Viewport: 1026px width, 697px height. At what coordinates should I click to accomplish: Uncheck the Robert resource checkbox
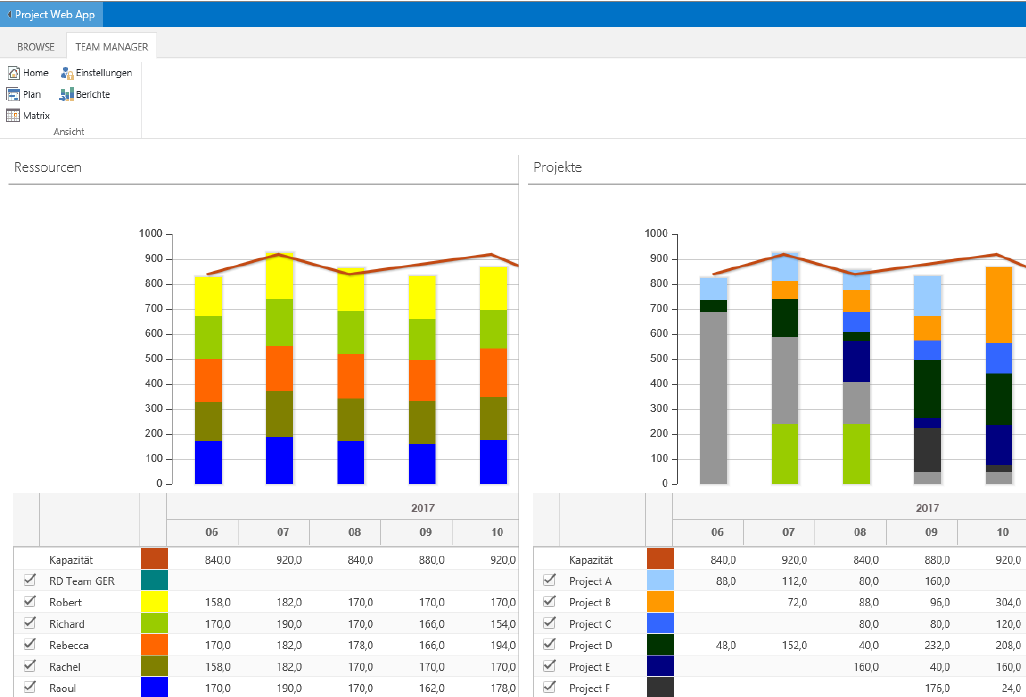[x=29, y=602]
